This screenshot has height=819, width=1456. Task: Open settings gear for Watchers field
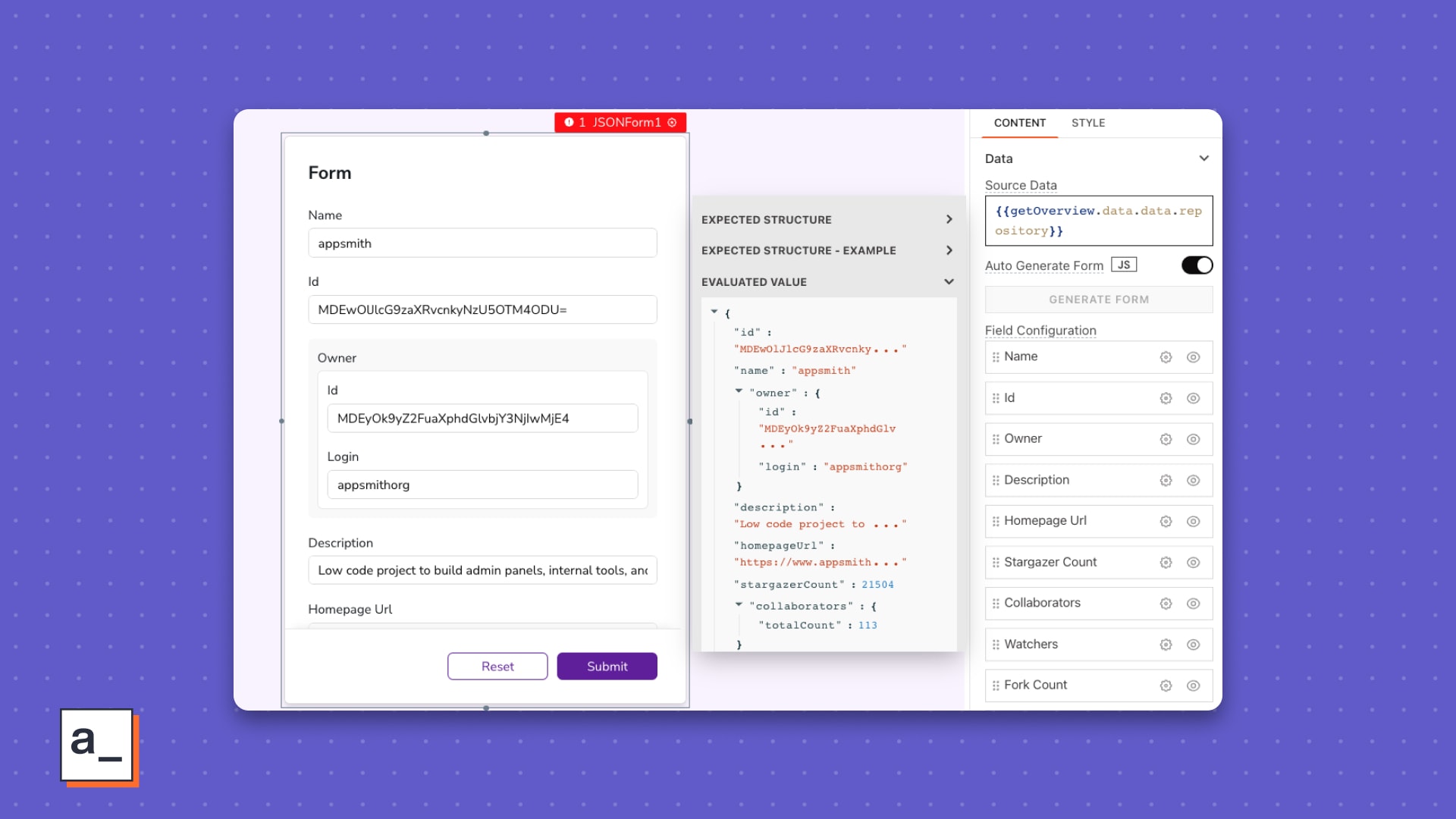pyautogui.click(x=1166, y=645)
